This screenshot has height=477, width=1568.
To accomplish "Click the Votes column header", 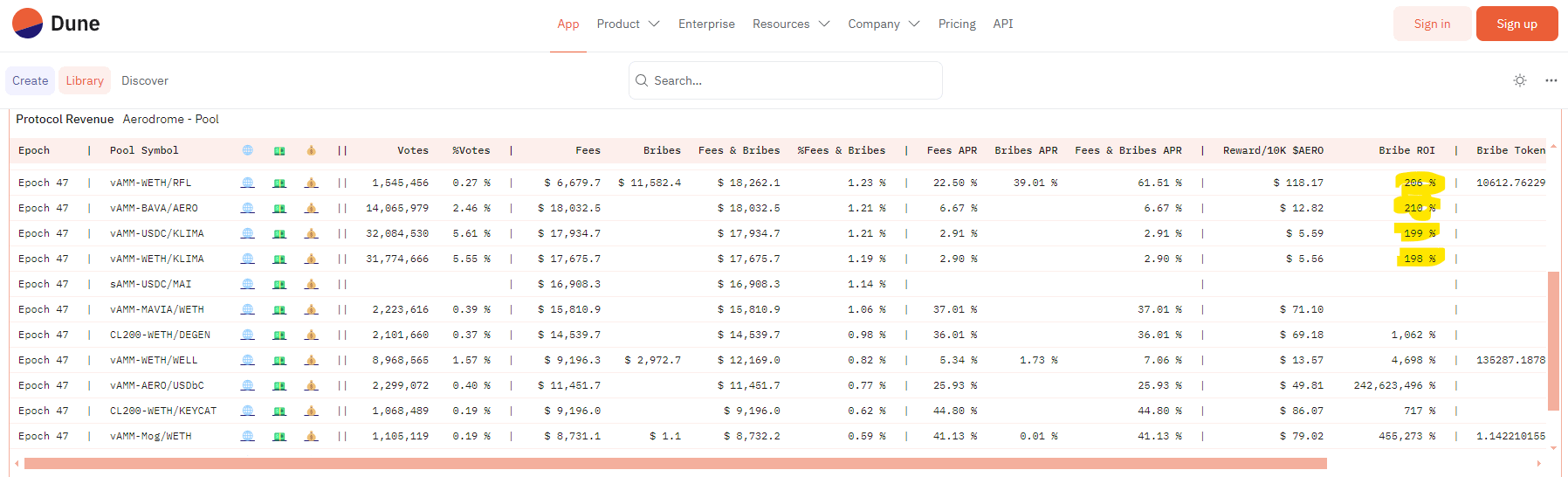I will tap(413, 150).
